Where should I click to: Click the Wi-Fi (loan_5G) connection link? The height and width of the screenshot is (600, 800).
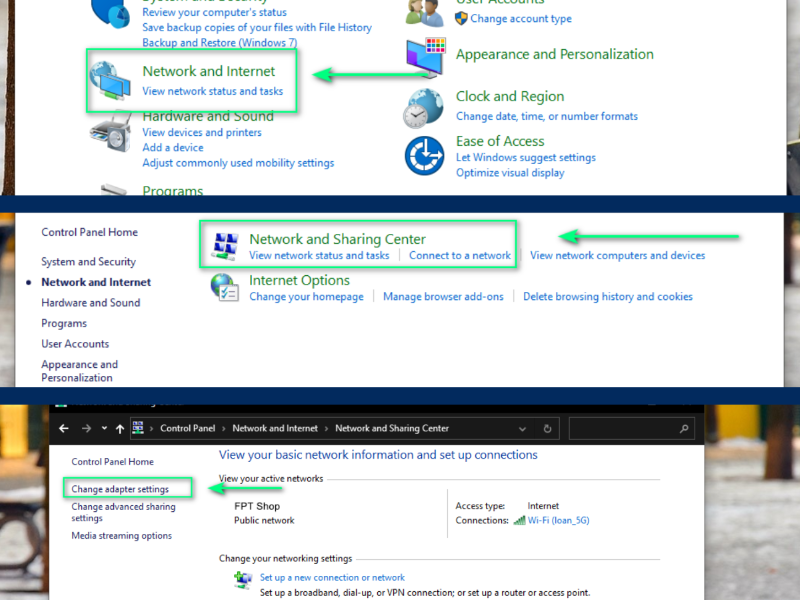tap(558, 521)
